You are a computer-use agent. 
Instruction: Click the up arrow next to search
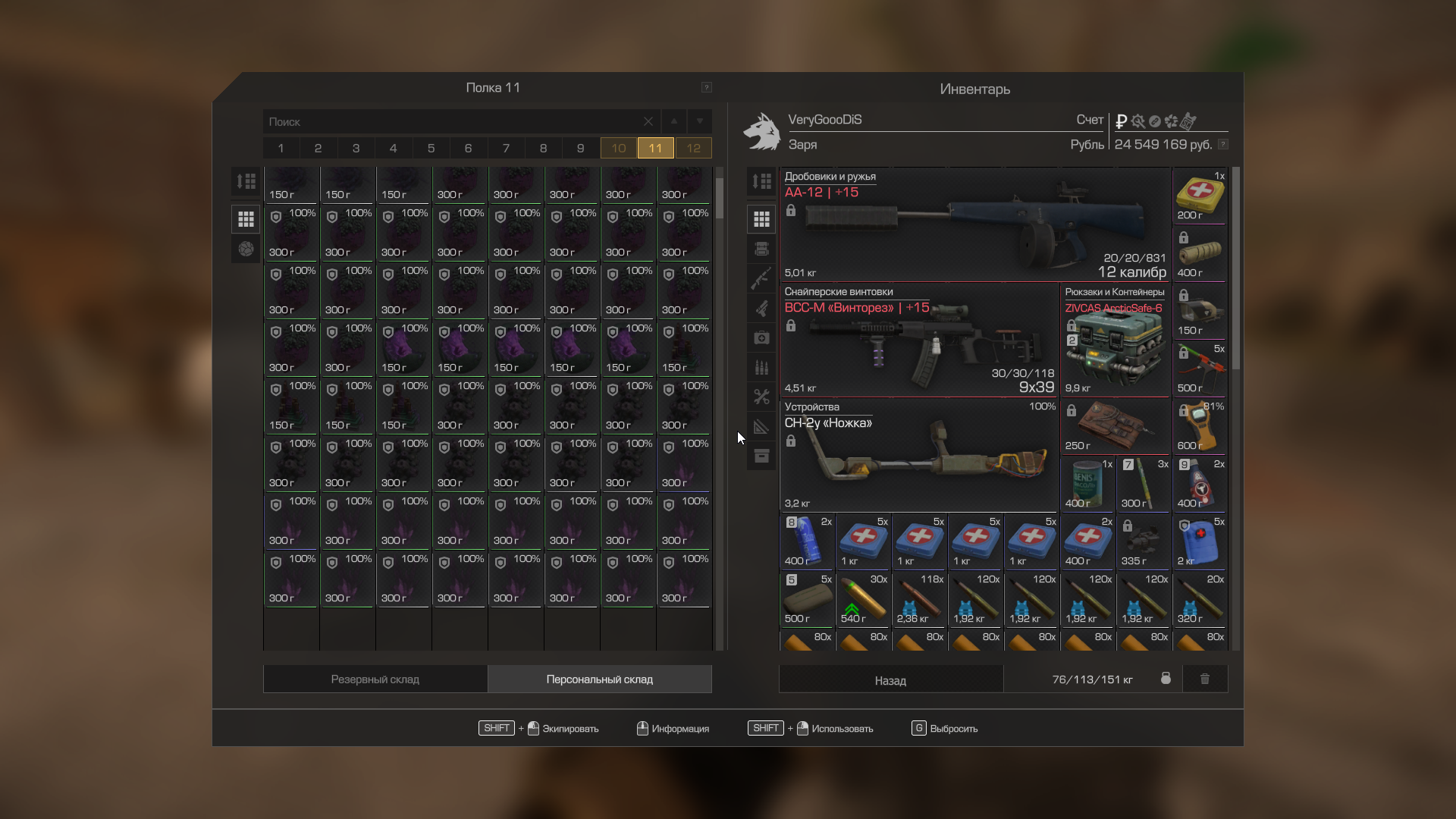pos(673,121)
